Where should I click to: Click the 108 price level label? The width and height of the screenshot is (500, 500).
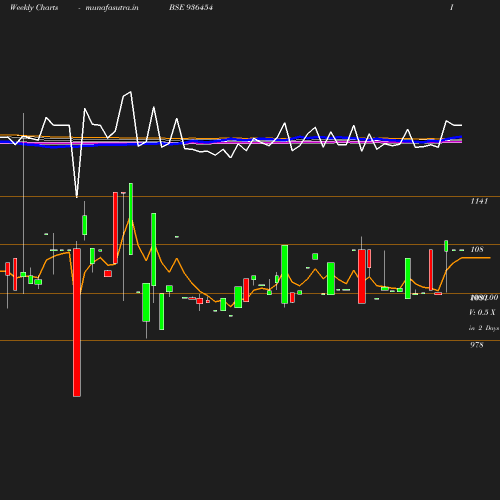[477, 249]
